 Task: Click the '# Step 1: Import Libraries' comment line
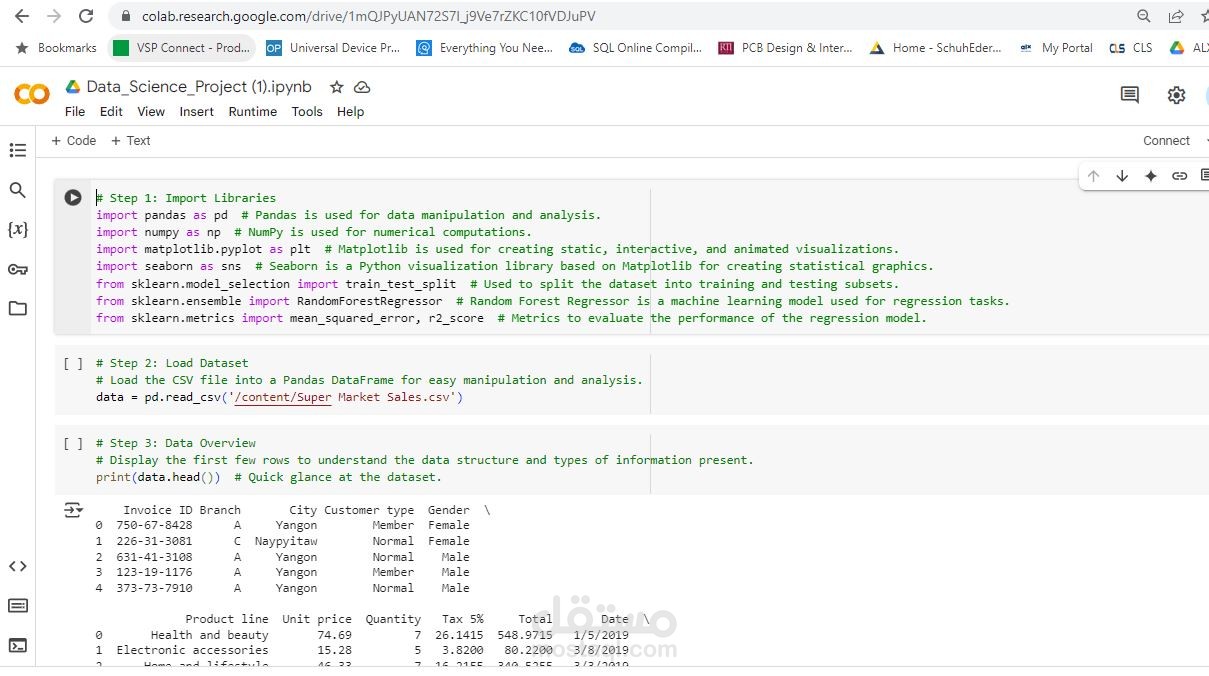tap(186, 198)
